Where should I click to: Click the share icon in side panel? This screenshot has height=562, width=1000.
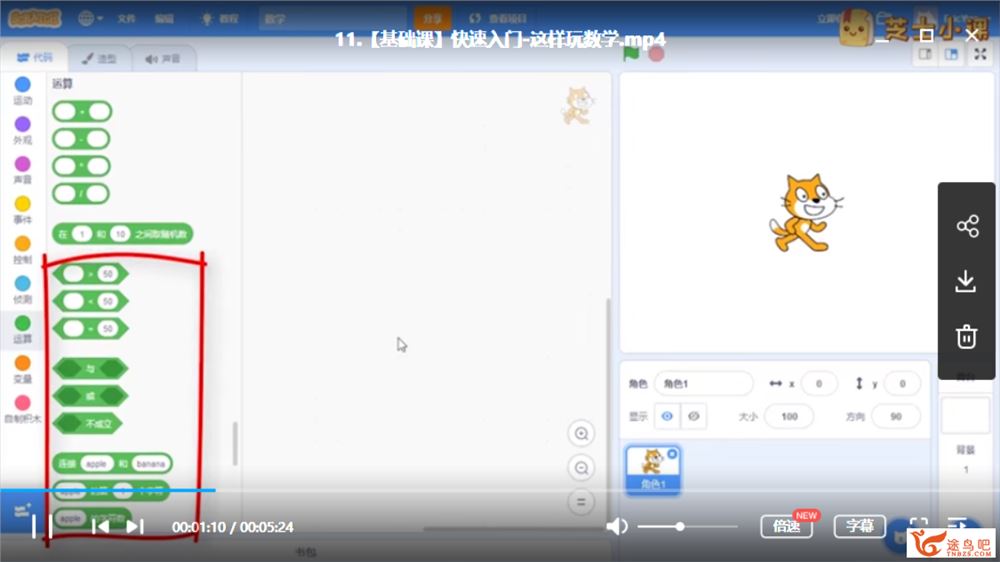click(967, 226)
